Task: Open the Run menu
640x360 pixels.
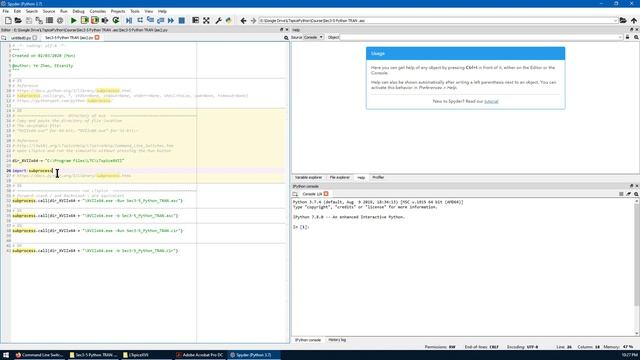Action: pyautogui.click(x=64, y=11)
